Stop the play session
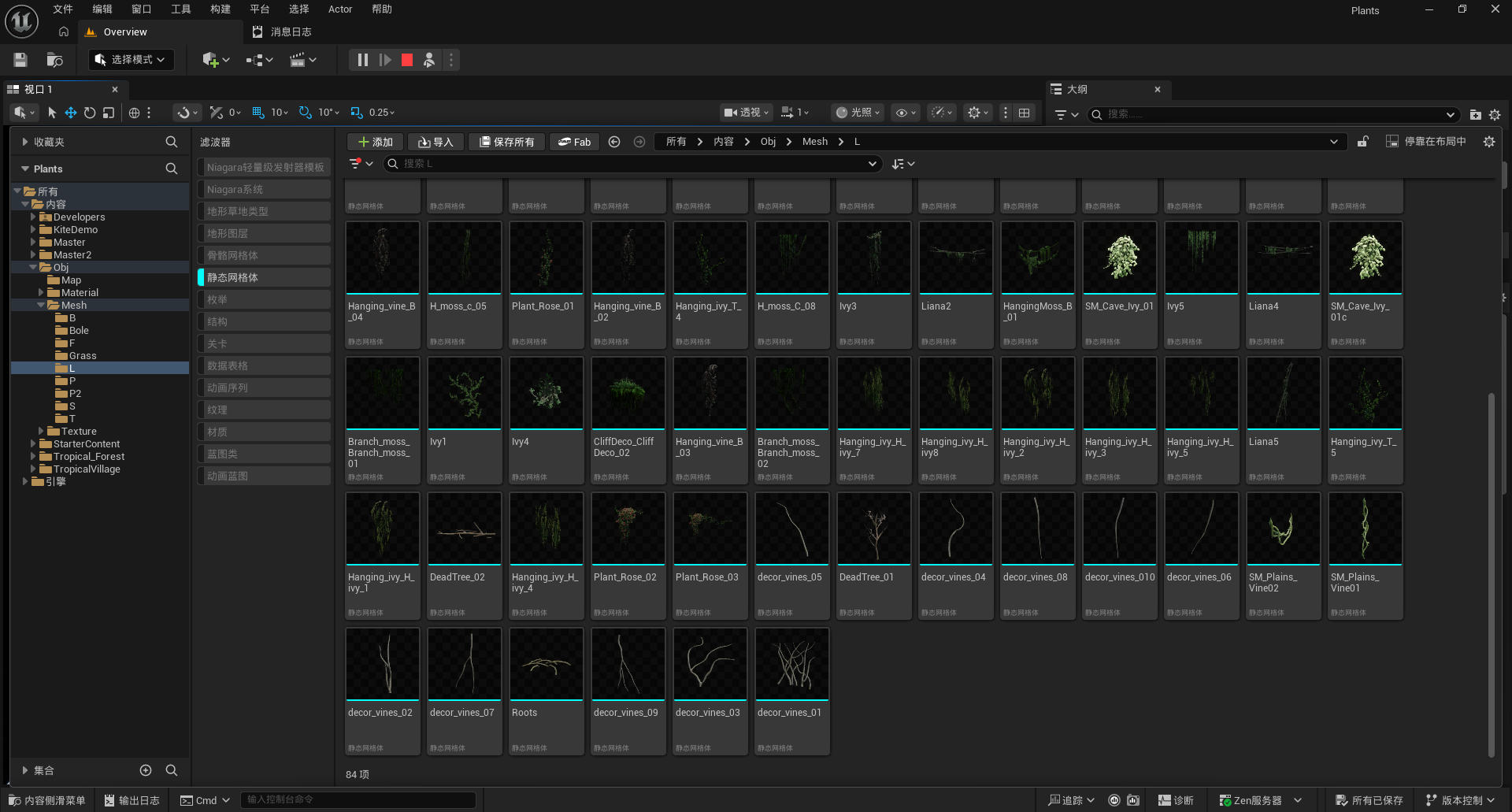The width and height of the screenshot is (1512, 812). (407, 60)
